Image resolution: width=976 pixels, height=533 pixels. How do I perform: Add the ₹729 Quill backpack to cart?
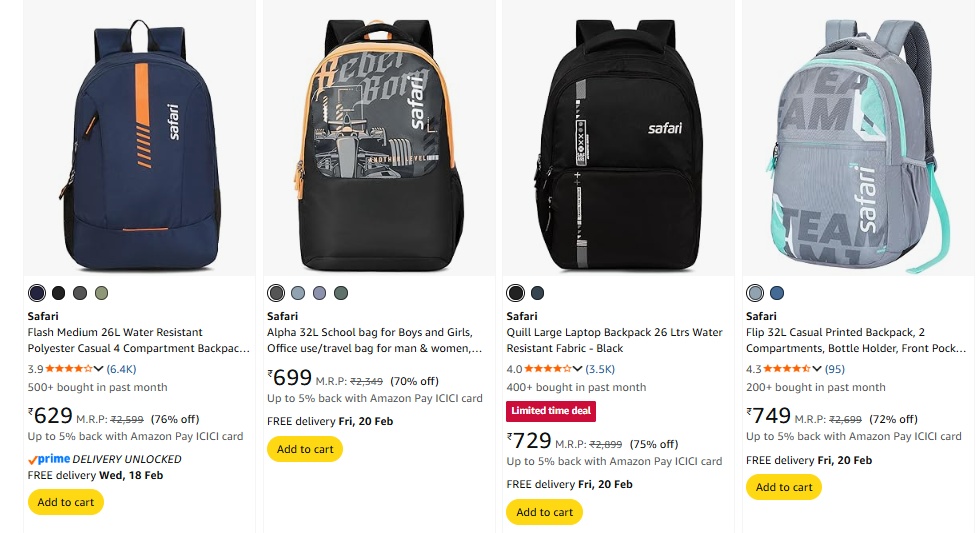pos(545,512)
